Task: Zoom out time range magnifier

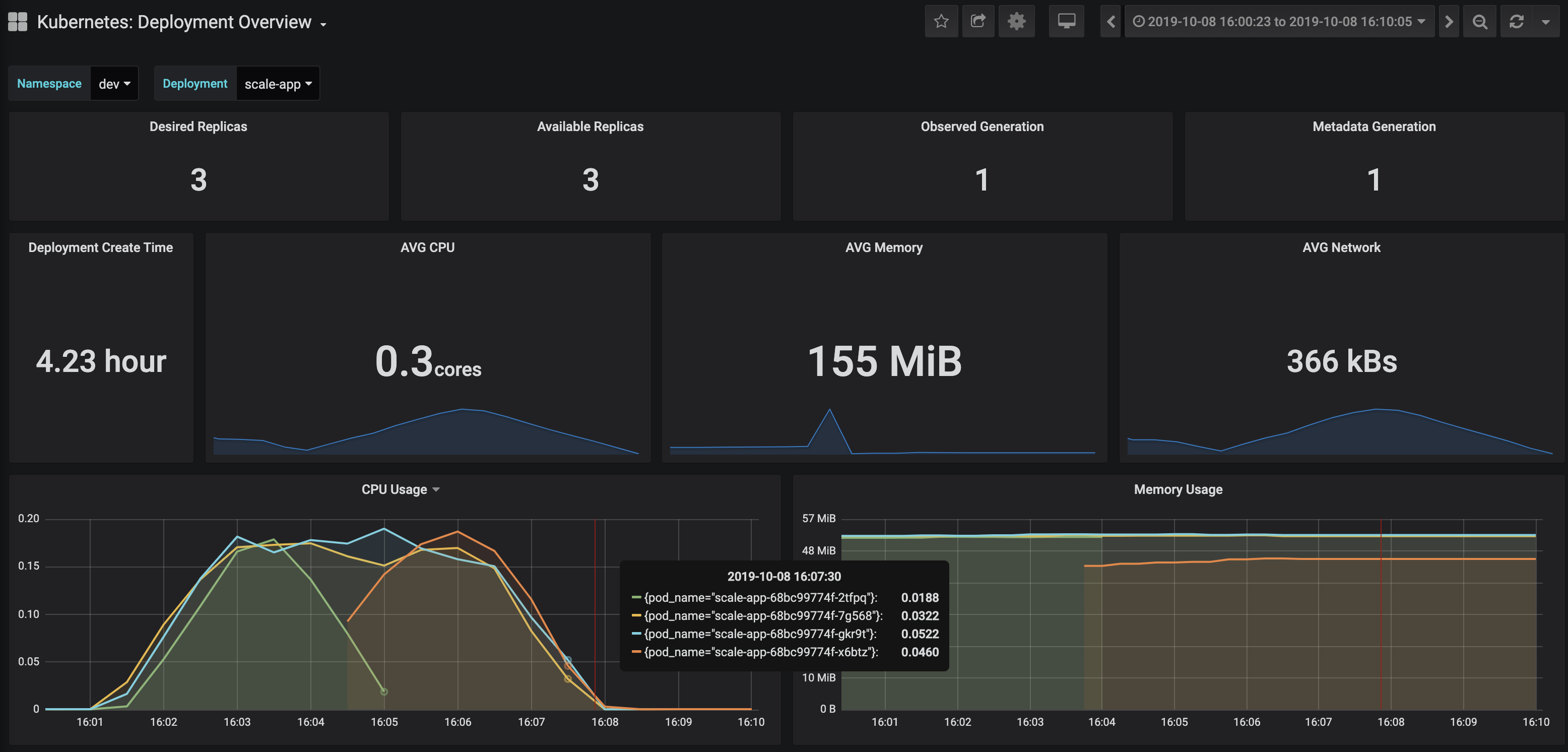Action: click(x=1480, y=22)
